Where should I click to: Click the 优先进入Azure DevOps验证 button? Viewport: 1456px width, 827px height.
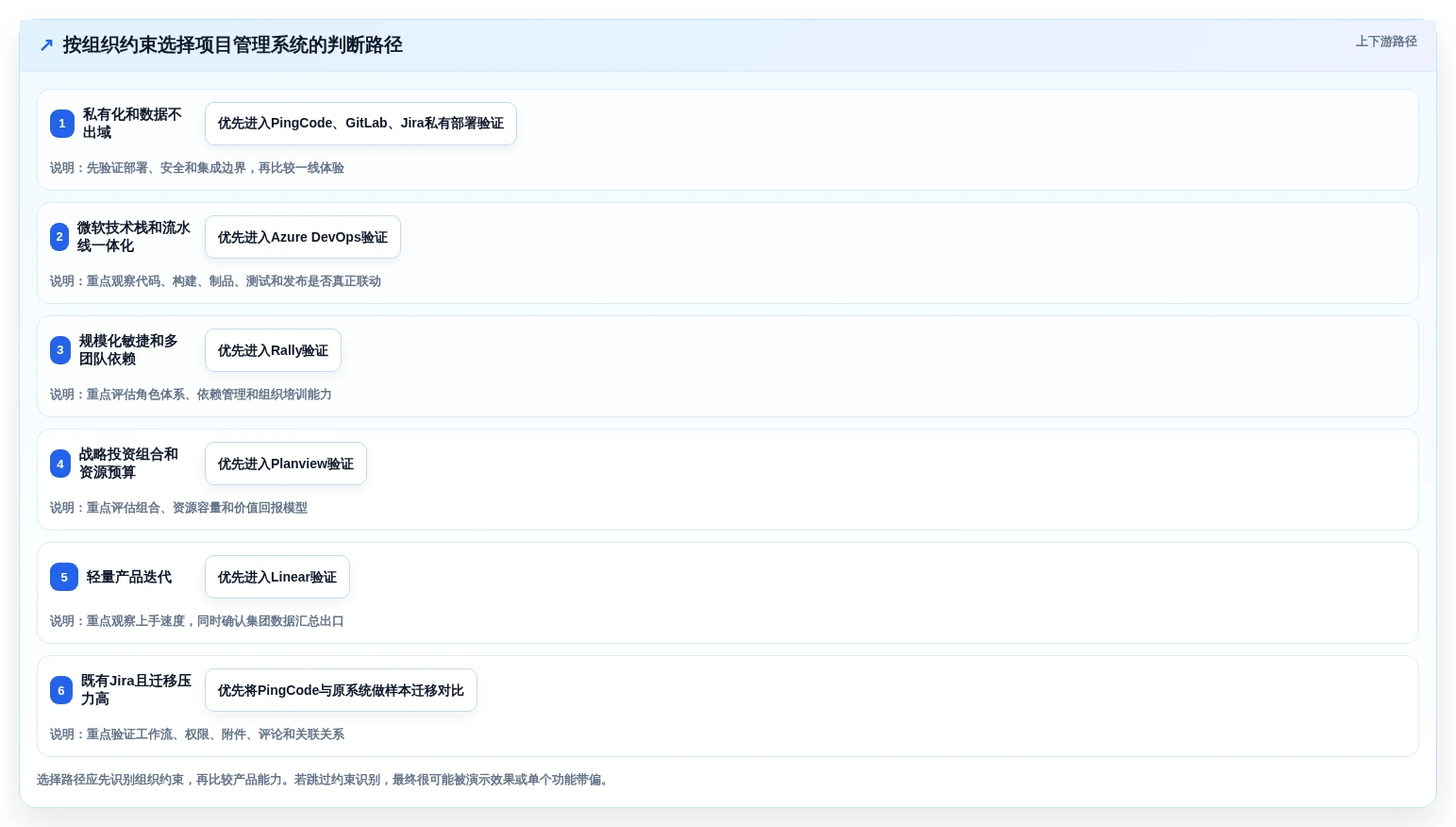pos(303,237)
